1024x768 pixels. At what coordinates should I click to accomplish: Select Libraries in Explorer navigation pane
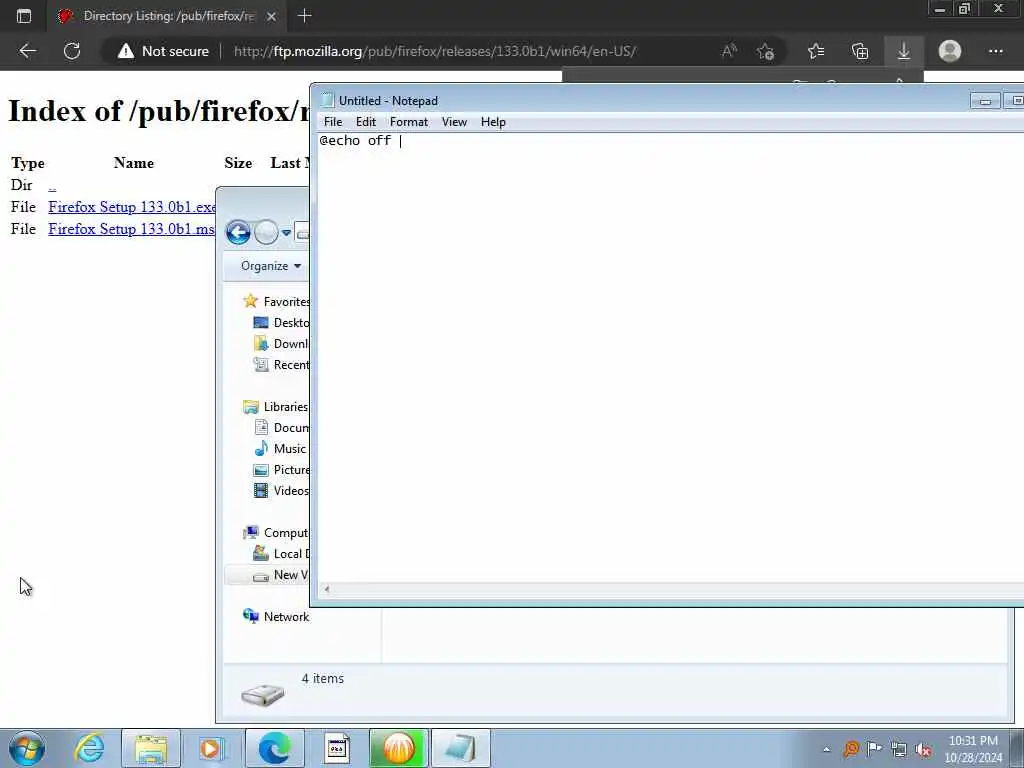pyautogui.click(x=275, y=407)
